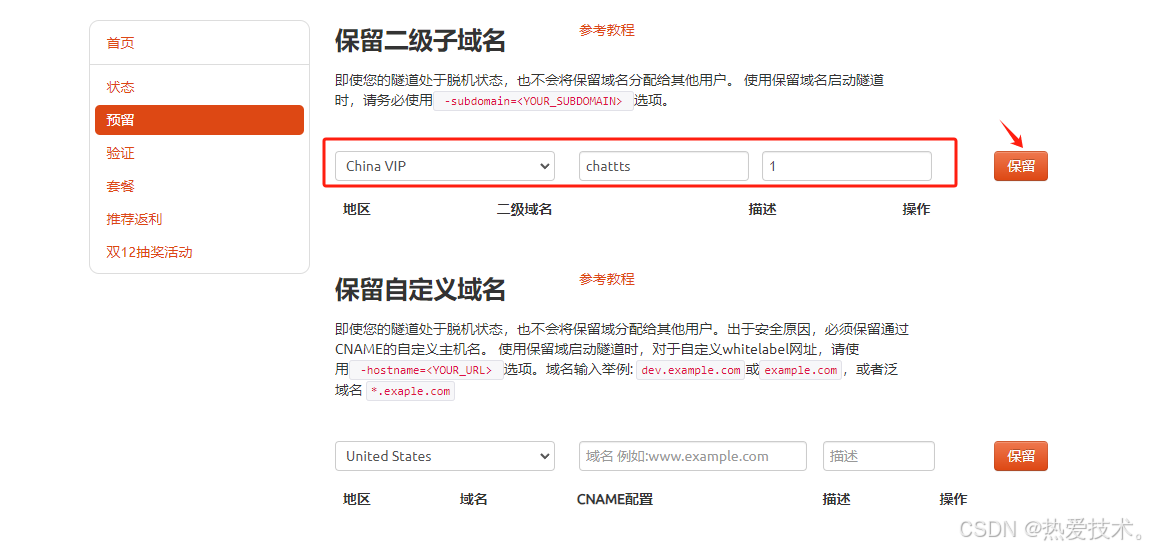Screen dimensions: 1160x549
Task: Click the dev.example.com code example
Action: pos(690,370)
